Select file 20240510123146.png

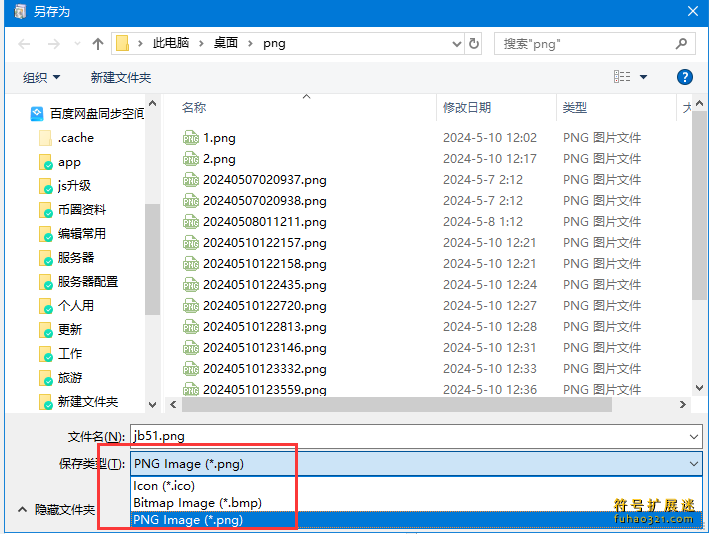(265, 348)
